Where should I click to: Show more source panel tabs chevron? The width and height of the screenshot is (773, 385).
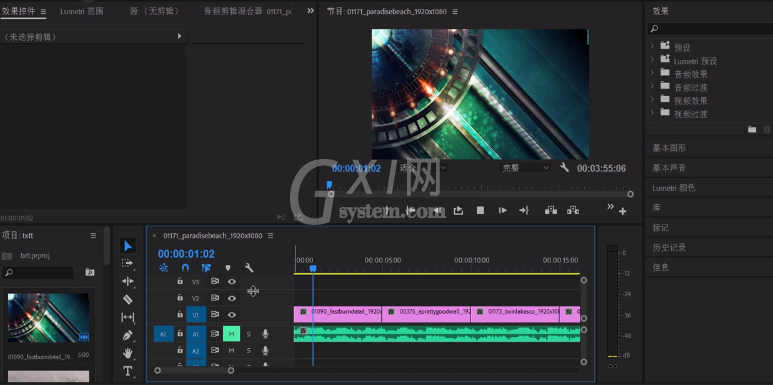click(310, 11)
